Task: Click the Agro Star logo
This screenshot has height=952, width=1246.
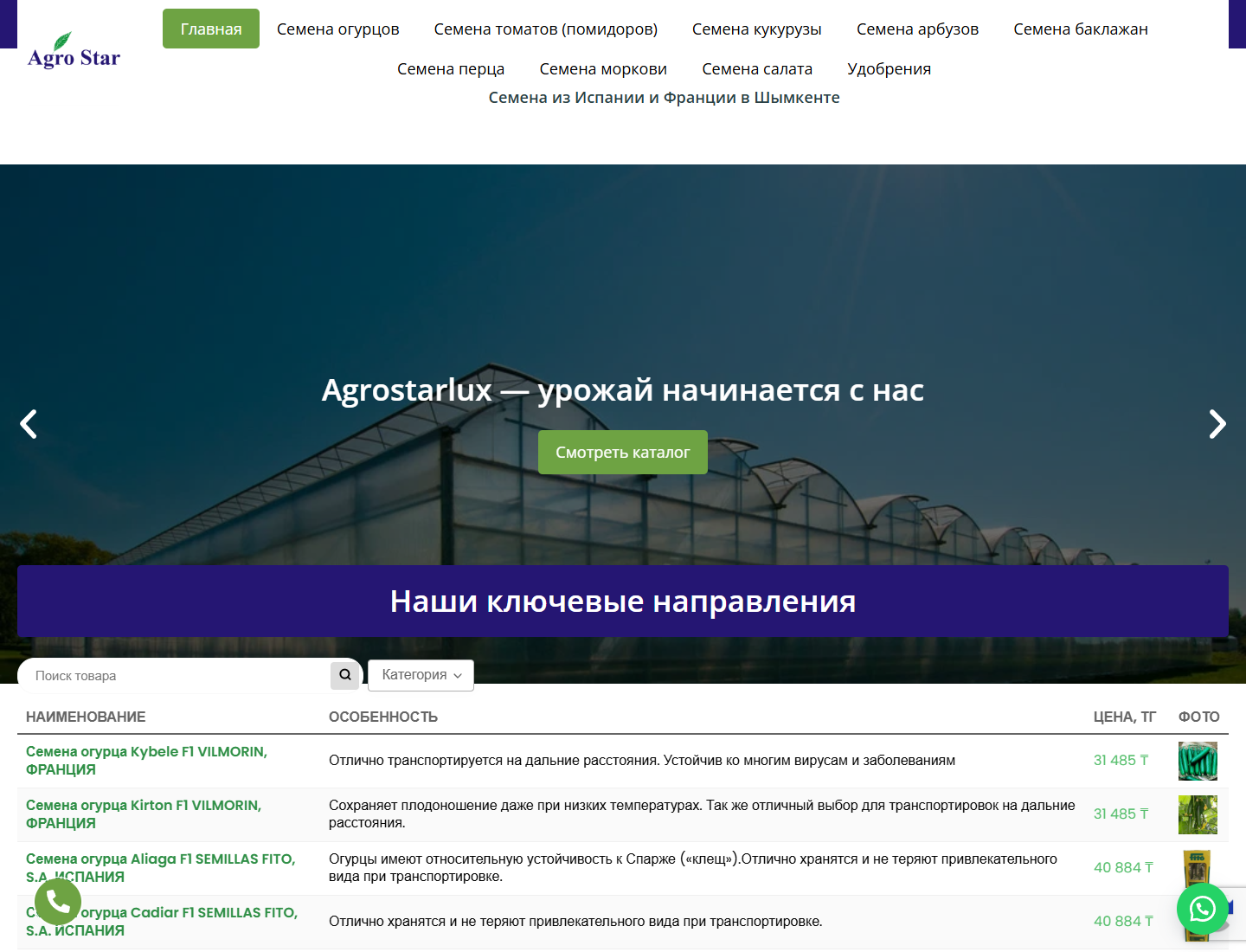Action: (x=74, y=50)
